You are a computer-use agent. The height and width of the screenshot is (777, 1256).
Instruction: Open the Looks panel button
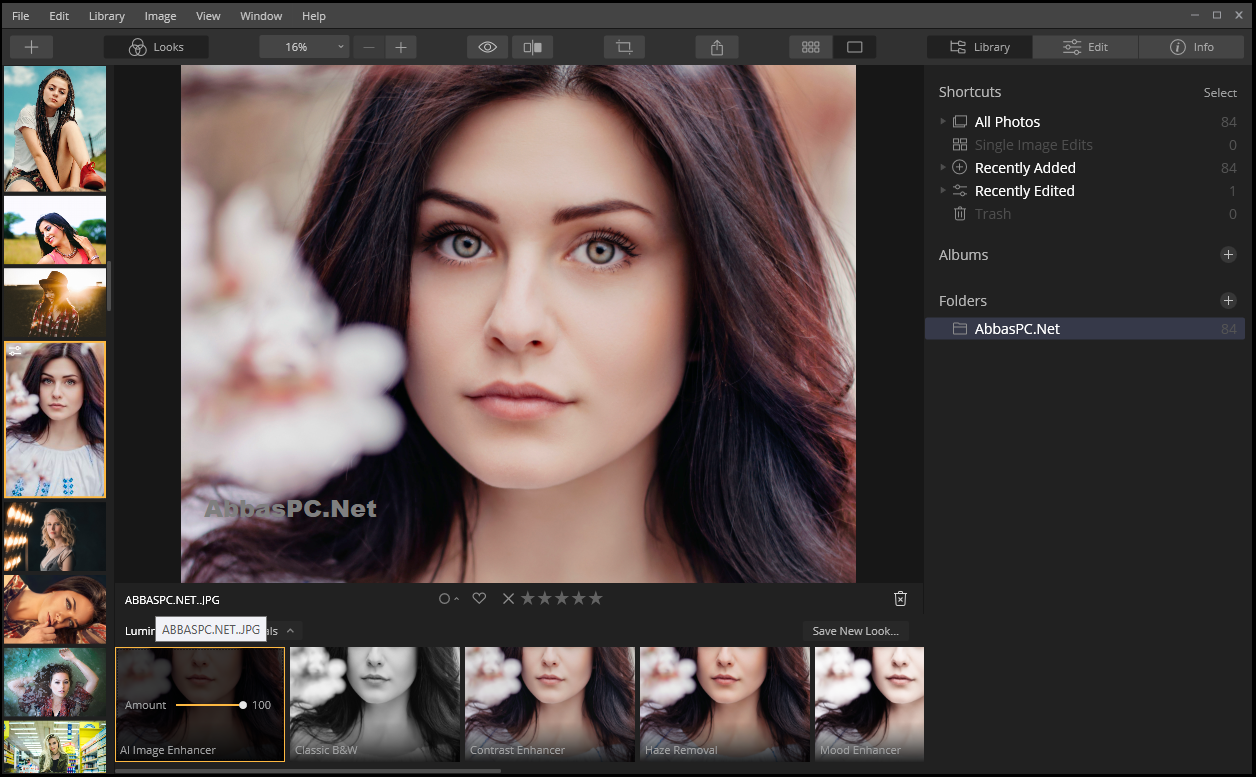tap(156, 47)
